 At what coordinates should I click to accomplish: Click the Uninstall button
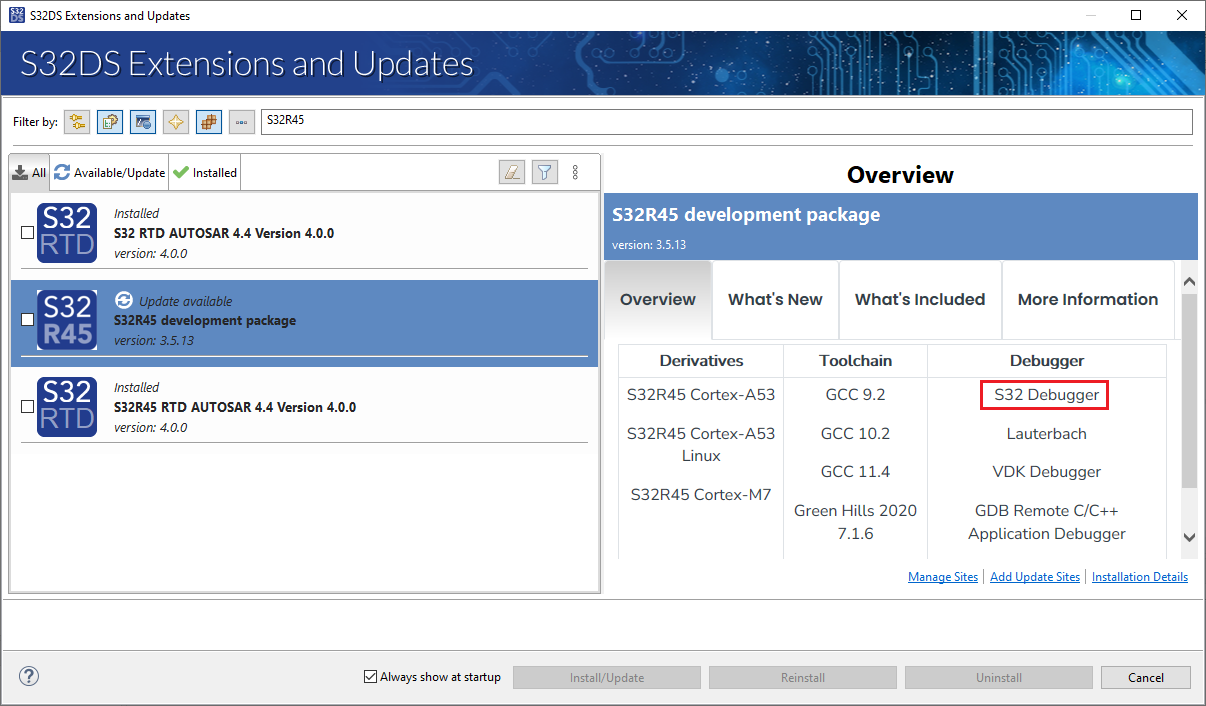(998, 677)
